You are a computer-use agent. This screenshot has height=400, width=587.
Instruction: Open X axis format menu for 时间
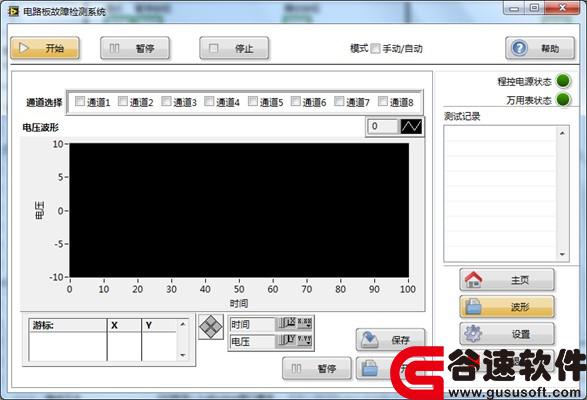[304, 324]
